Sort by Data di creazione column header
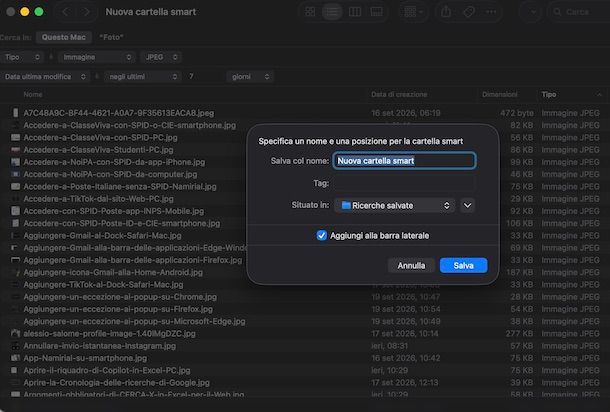610x412 pixels. [x=399, y=94]
